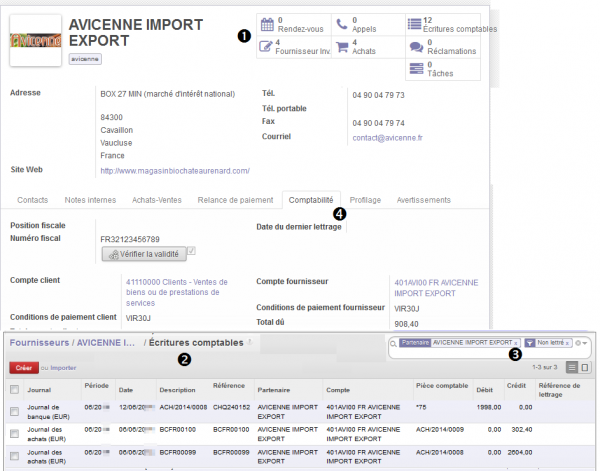Open Fournisseur Inv. edit icon

point(265,46)
